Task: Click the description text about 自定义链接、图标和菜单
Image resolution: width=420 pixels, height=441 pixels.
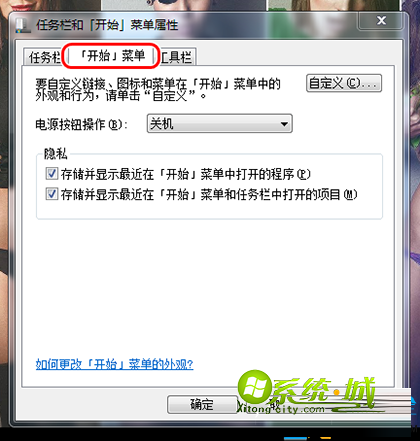Action: 158,90
